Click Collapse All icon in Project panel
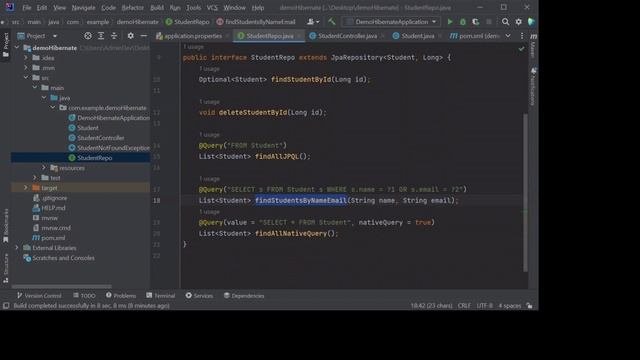 [114, 36]
